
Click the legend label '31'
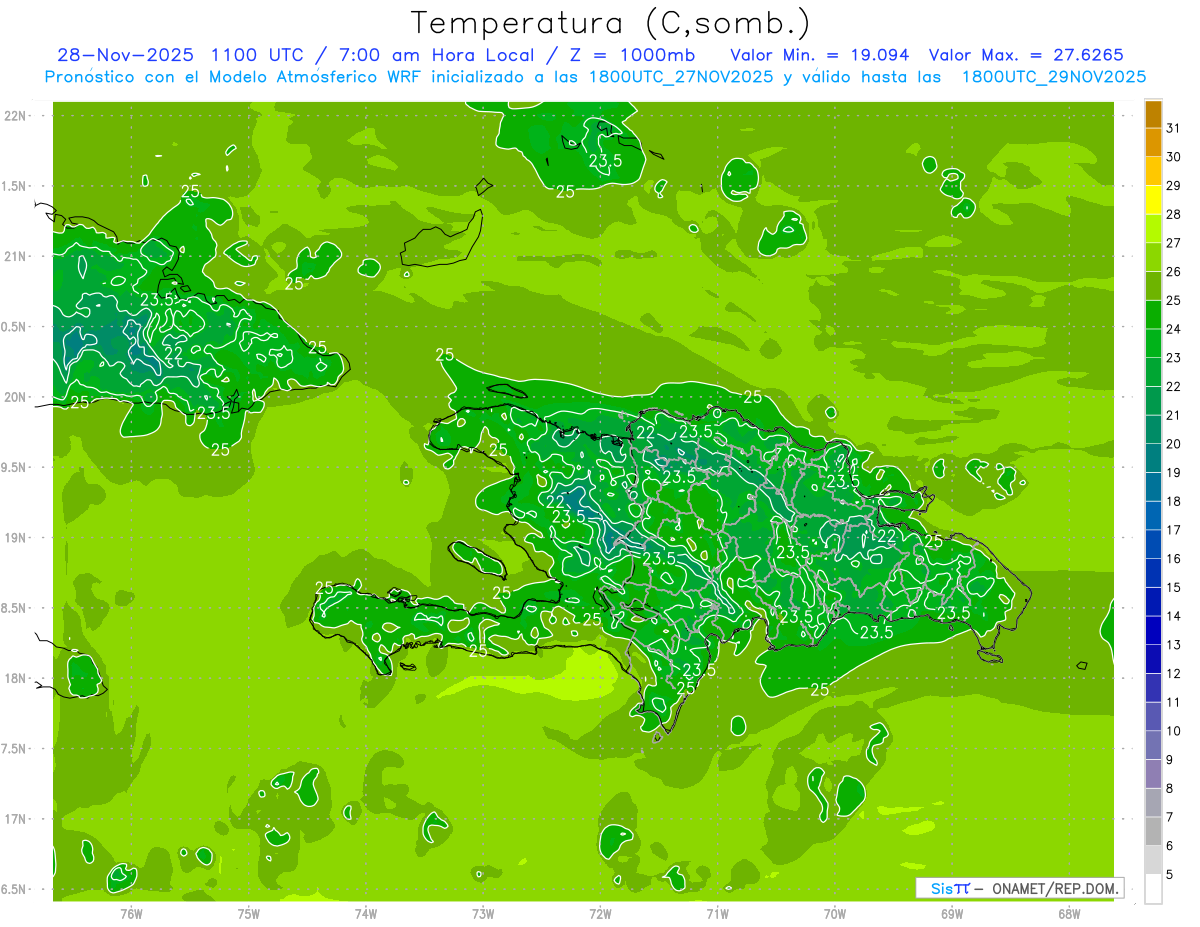click(x=1174, y=128)
